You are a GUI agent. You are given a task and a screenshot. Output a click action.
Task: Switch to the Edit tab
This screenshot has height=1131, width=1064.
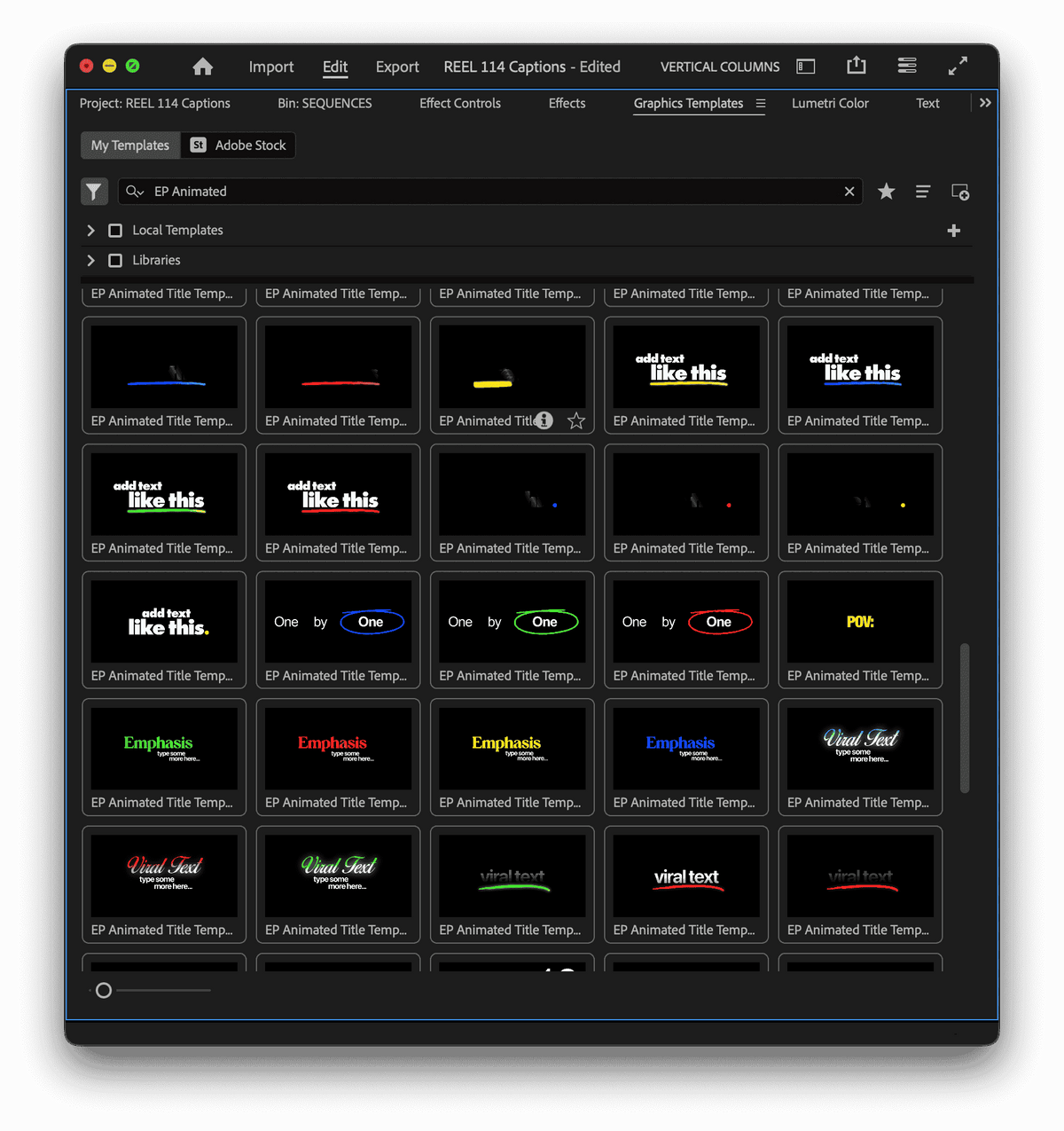tap(335, 67)
